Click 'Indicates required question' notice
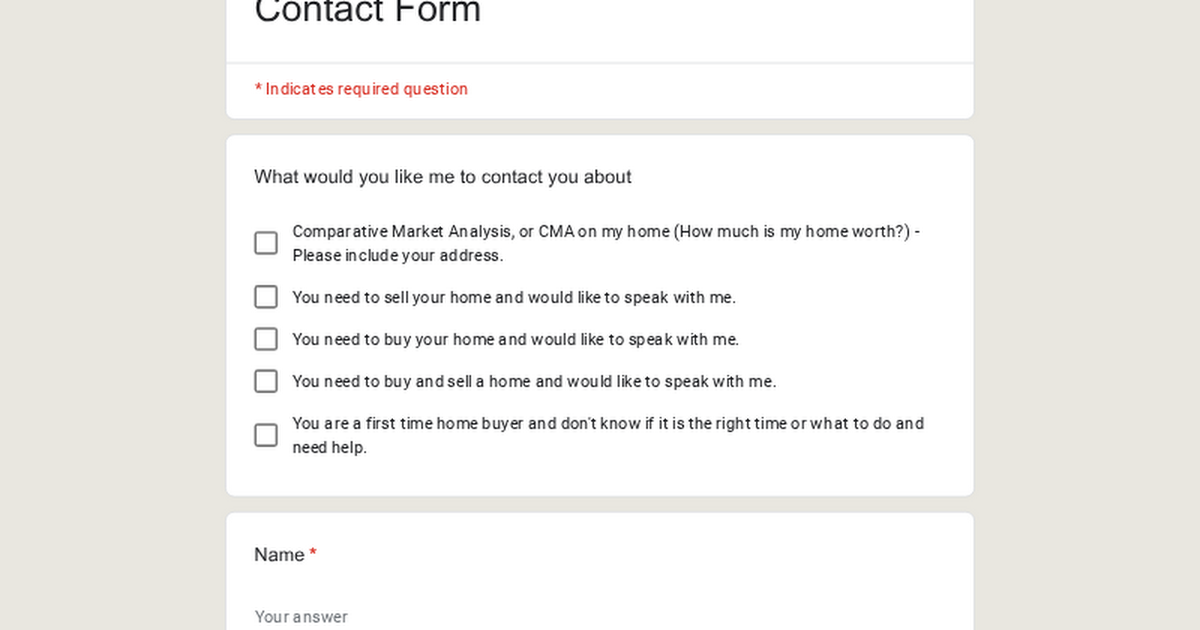The height and width of the screenshot is (630, 1200). pos(361,89)
